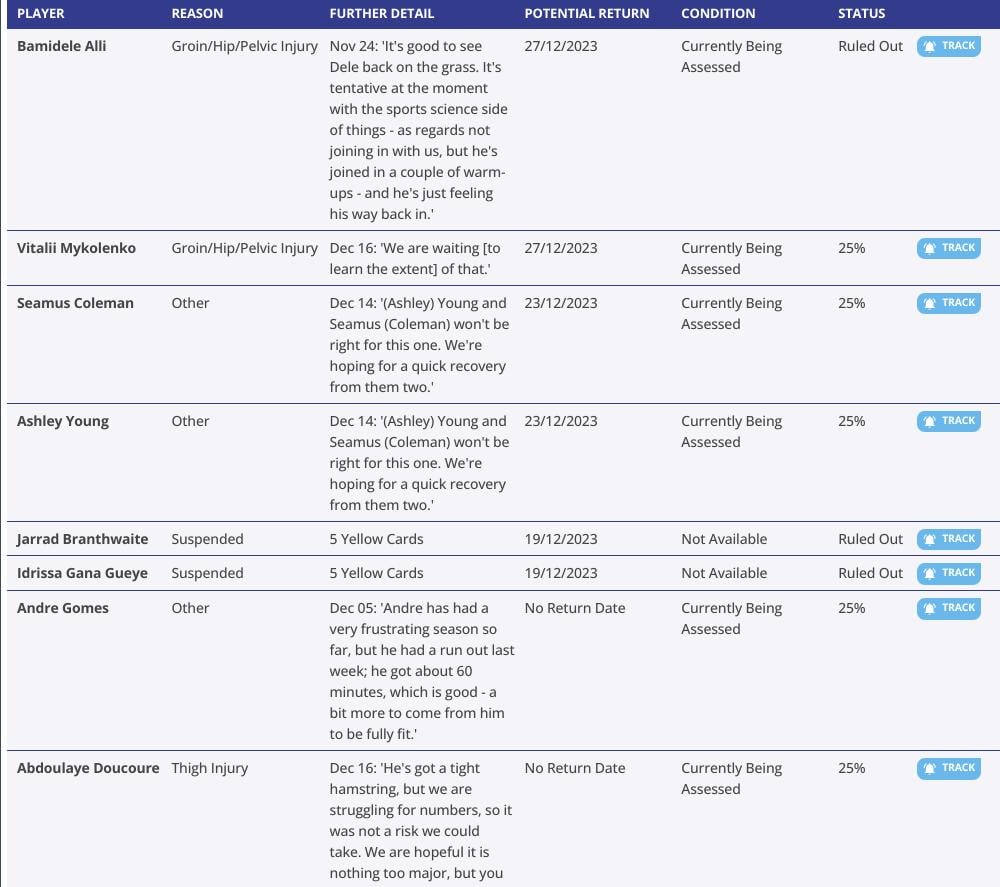Click Ashley Young's 23/12/2023 return date
Viewport: 1000px width, 887px height.
[561, 421]
